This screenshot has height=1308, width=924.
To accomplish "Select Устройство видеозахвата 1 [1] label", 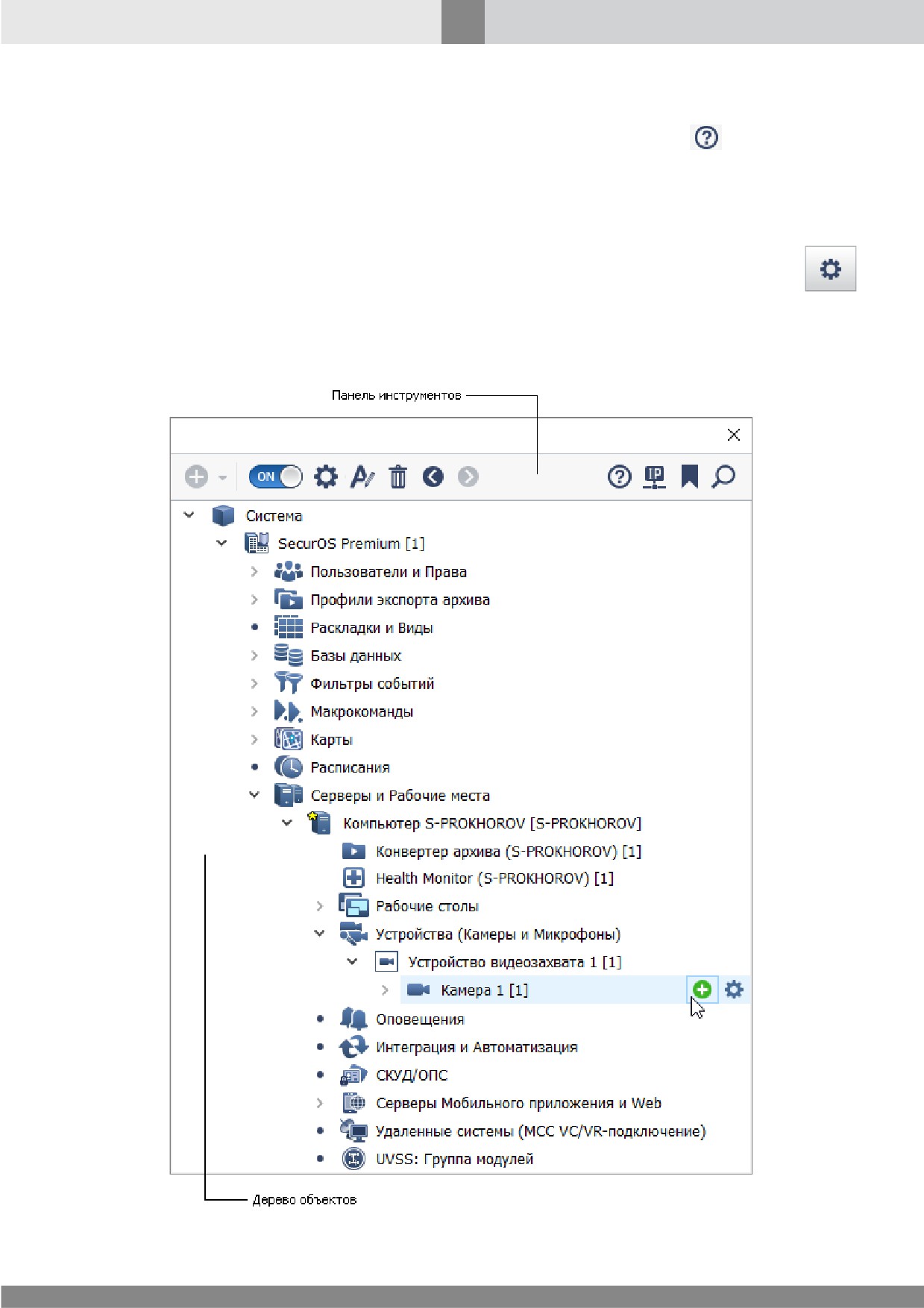I will coord(515,962).
